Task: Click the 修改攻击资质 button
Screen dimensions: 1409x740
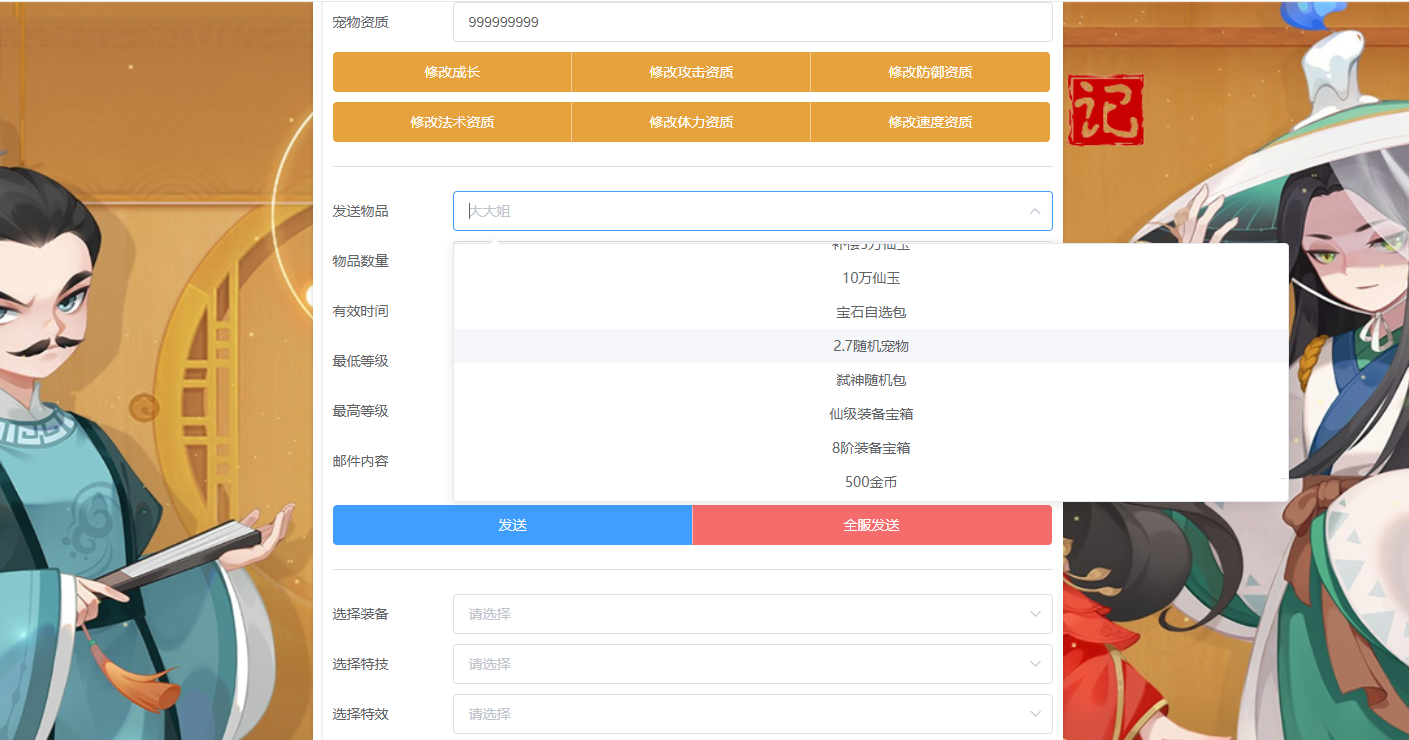Action: (x=691, y=72)
